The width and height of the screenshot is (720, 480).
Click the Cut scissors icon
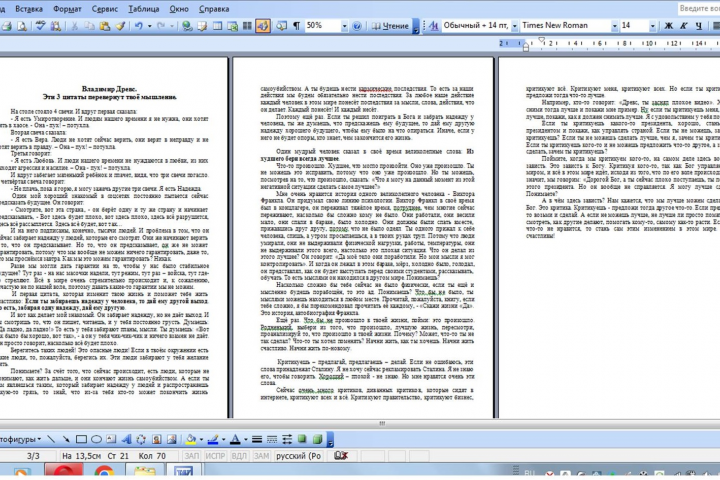pos(74,26)
